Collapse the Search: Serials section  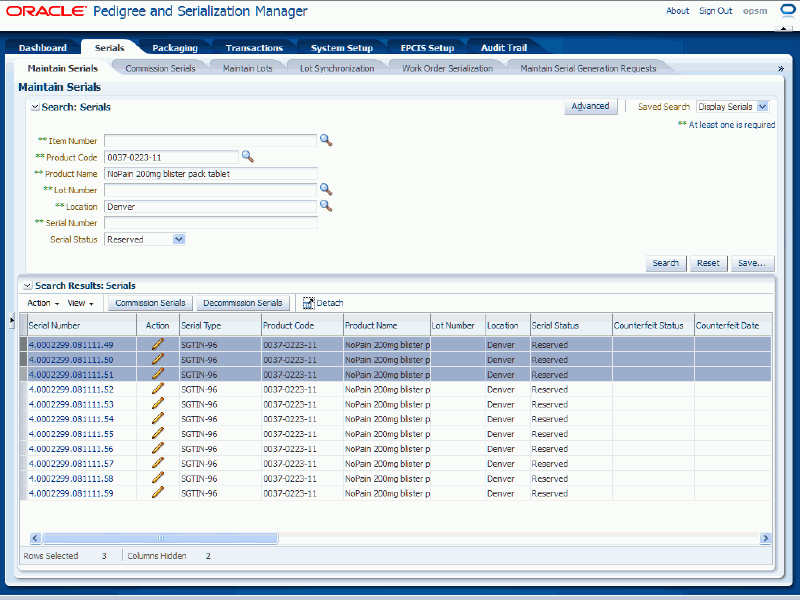pos(35,107)
